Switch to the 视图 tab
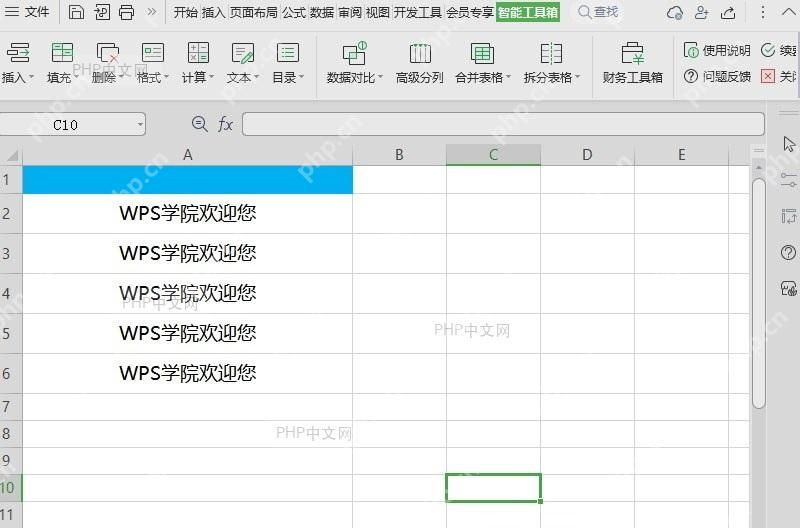800x528 pixels. tap(378, 12)
